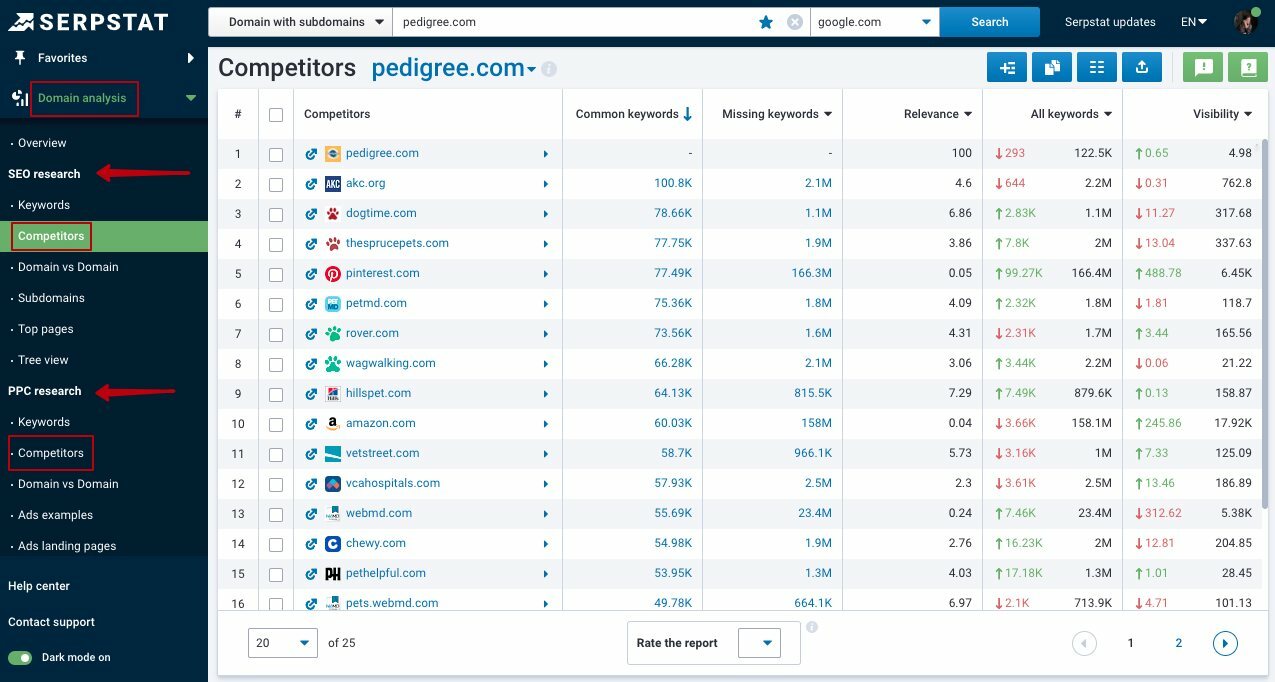
Task: Click the info icon beside pedigree.com title
Action: 549,69
